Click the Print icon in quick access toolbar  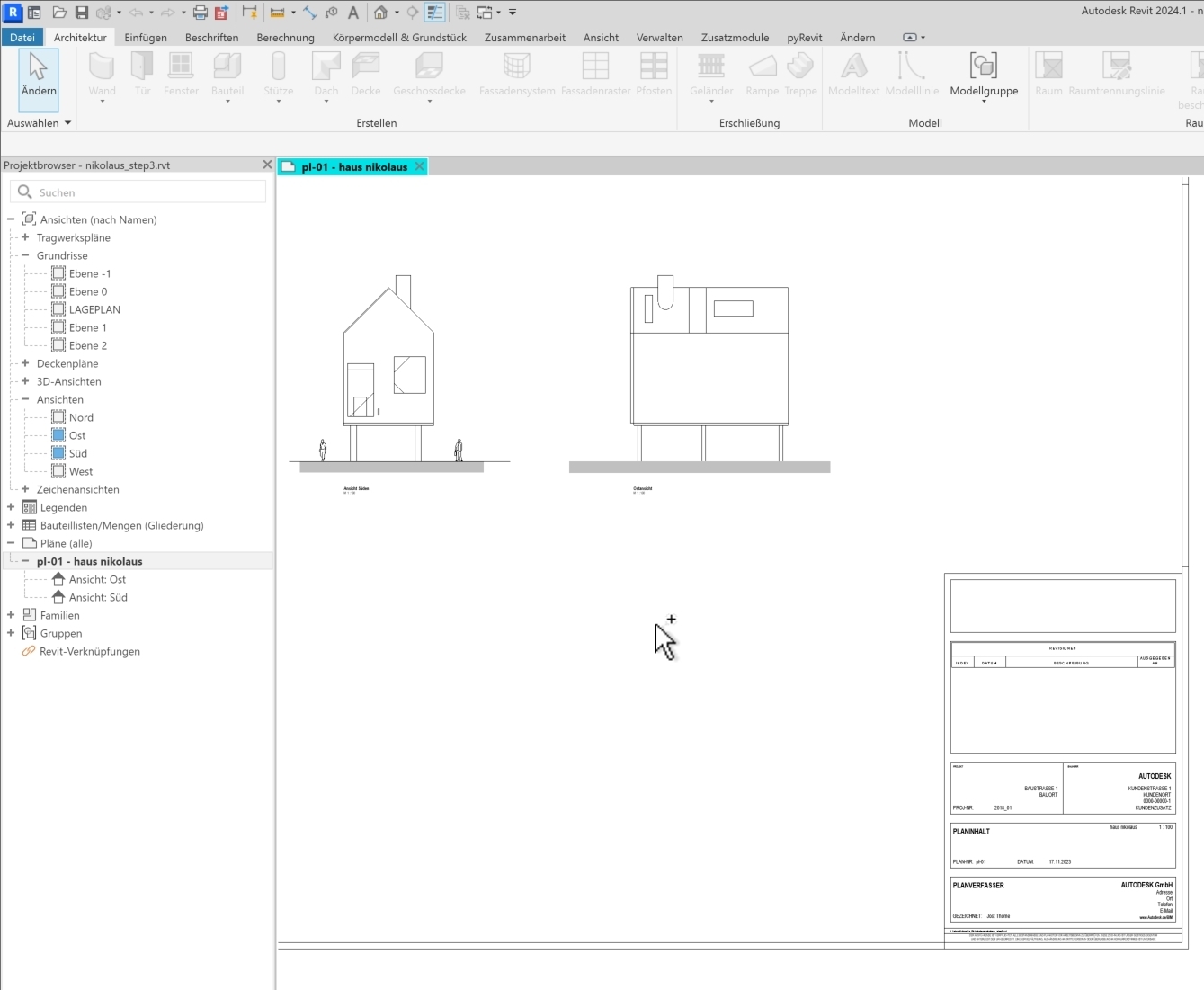201,13
